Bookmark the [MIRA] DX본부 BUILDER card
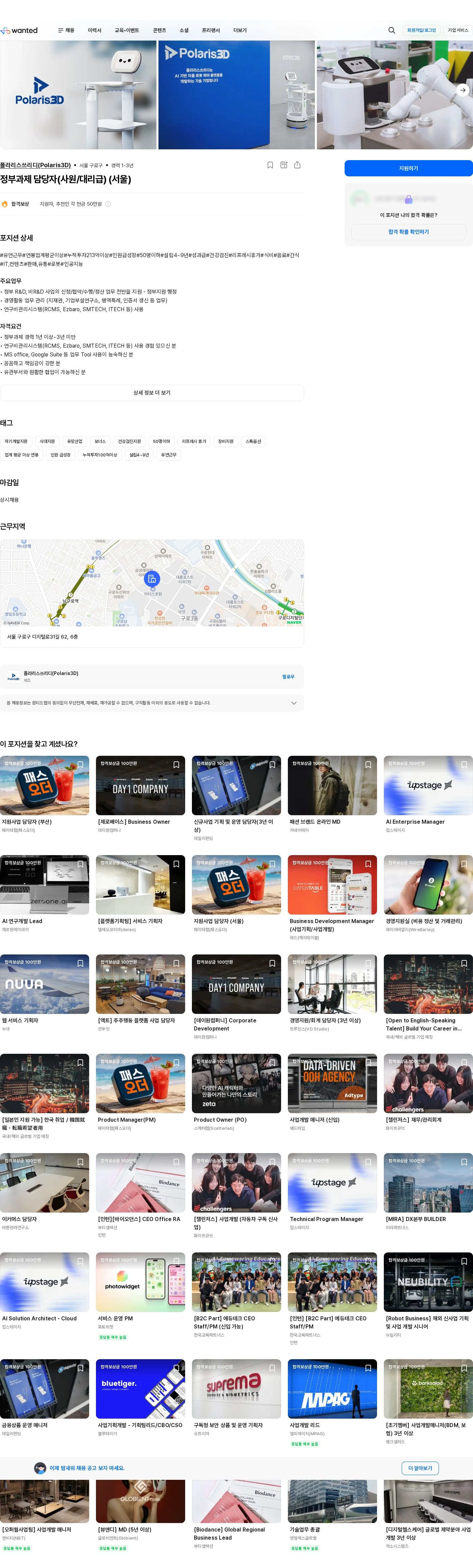This screenshot has width=473, height=1568. pyautogui.click(x=464, y=1162)
